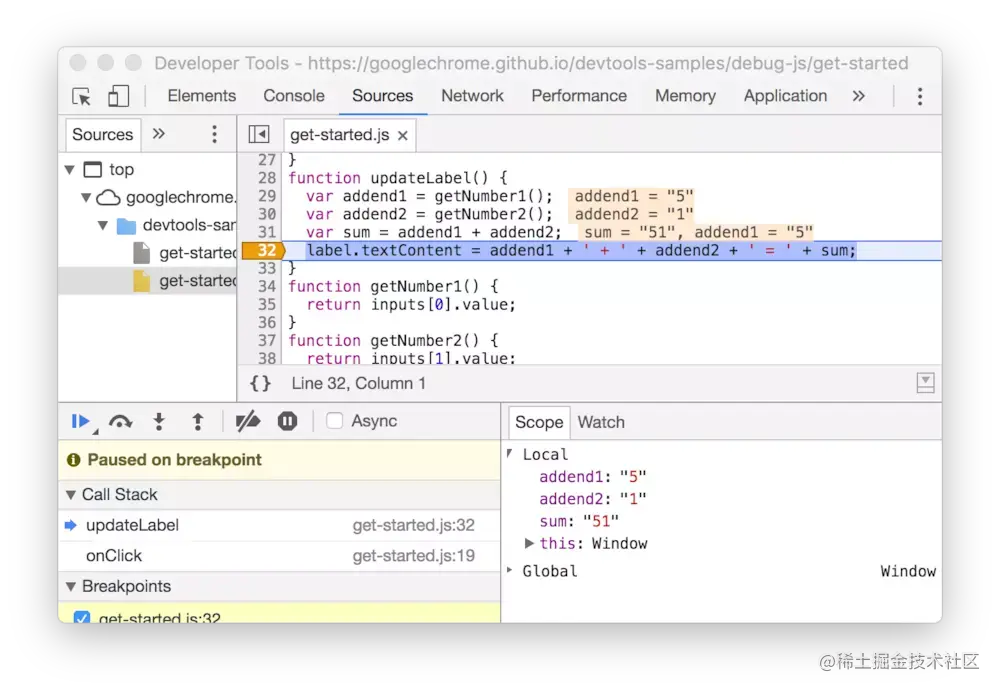1000x692 pixels.
Task: Collapse the top frame tree node
Action: pos(70,170)
